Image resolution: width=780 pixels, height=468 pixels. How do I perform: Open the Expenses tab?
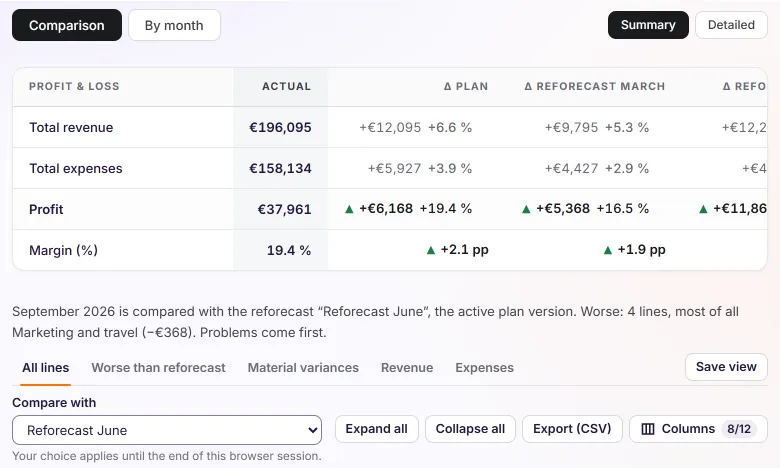485,368
